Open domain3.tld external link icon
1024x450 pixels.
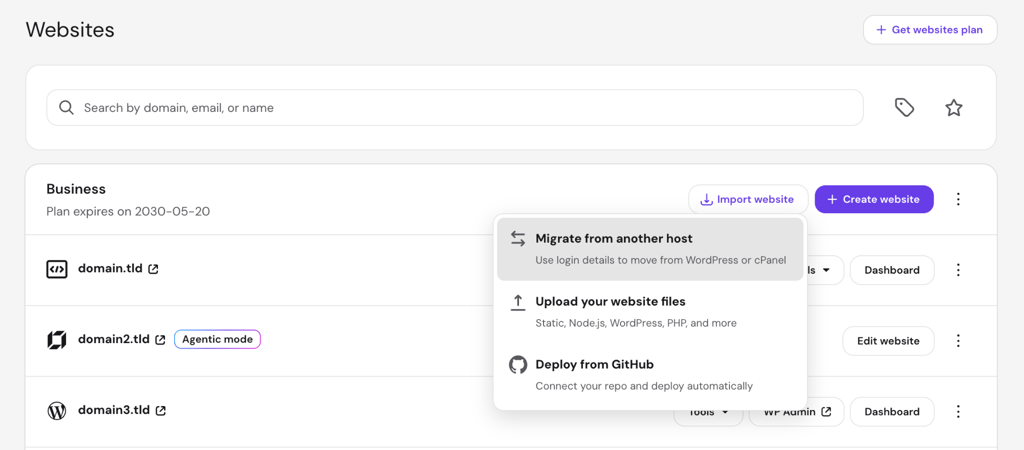(161, 411)
